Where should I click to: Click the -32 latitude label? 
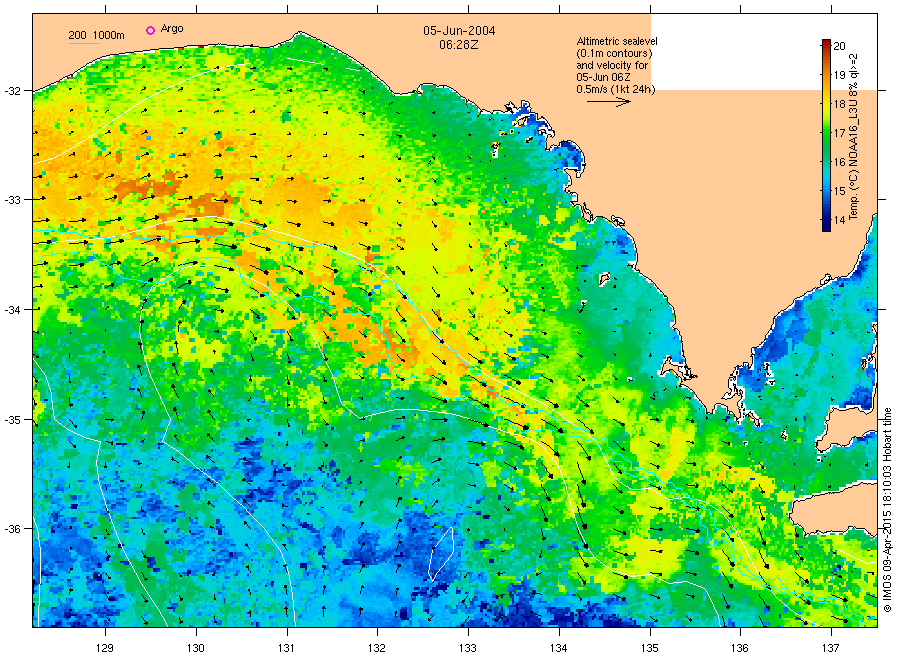[x=13, y=91]
